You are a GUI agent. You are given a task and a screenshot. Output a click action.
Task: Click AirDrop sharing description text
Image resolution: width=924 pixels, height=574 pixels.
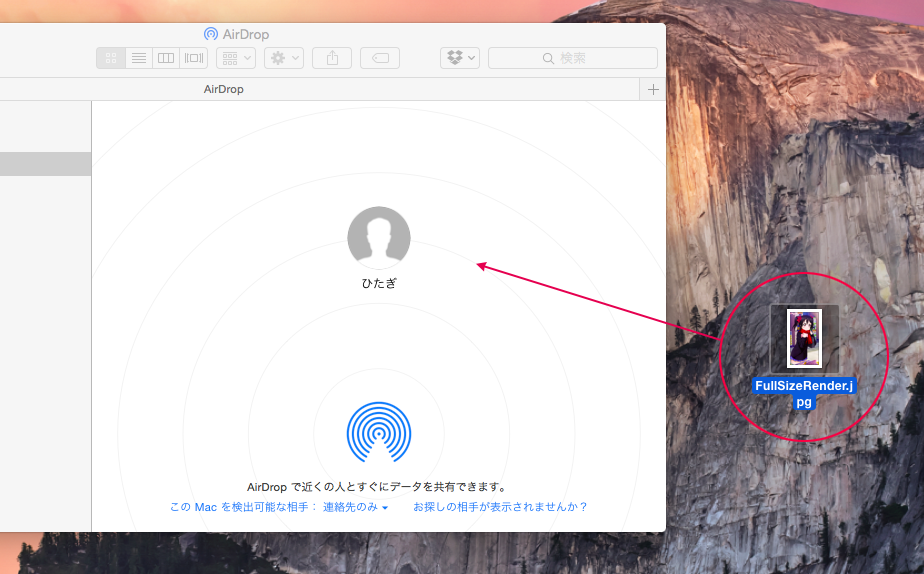pos(378,487)
